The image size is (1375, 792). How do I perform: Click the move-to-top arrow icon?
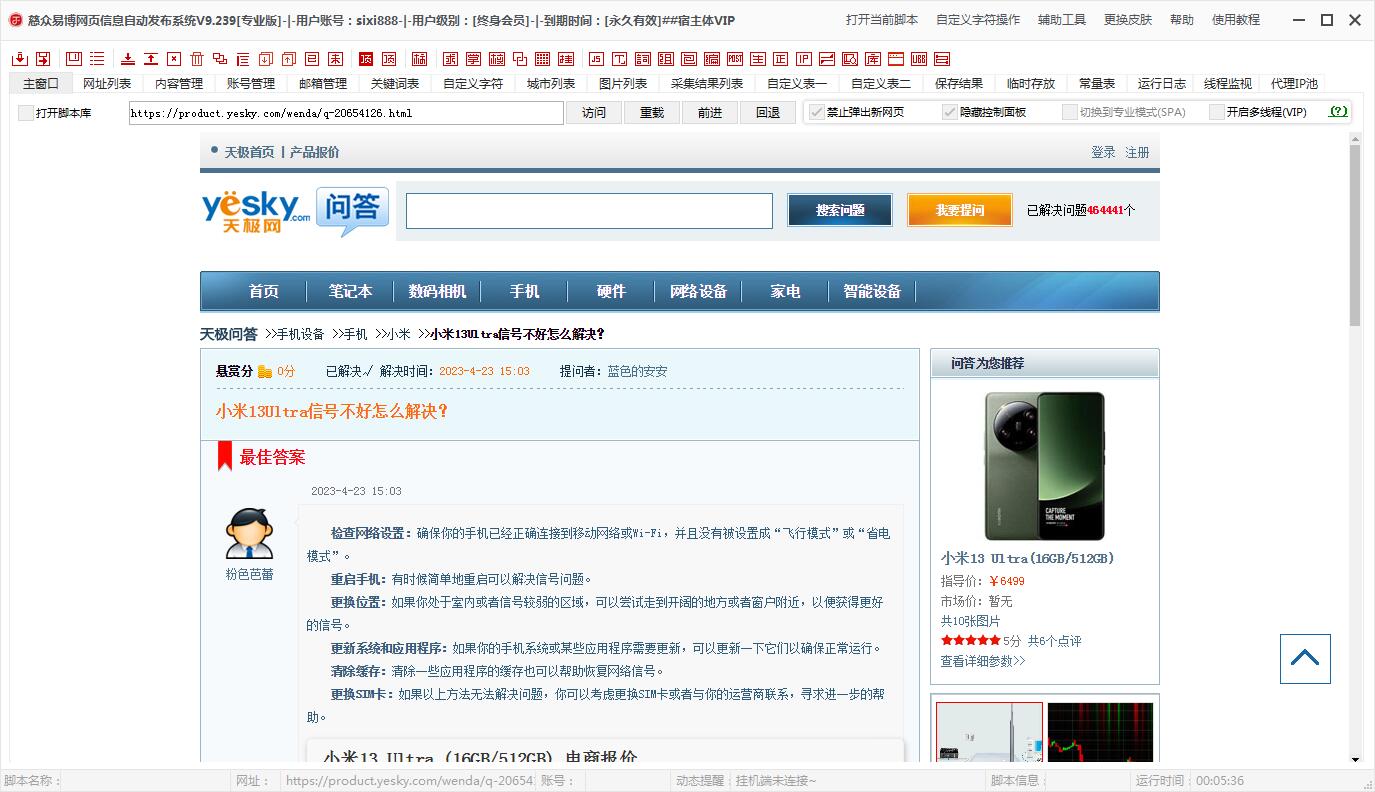point(151,59)
